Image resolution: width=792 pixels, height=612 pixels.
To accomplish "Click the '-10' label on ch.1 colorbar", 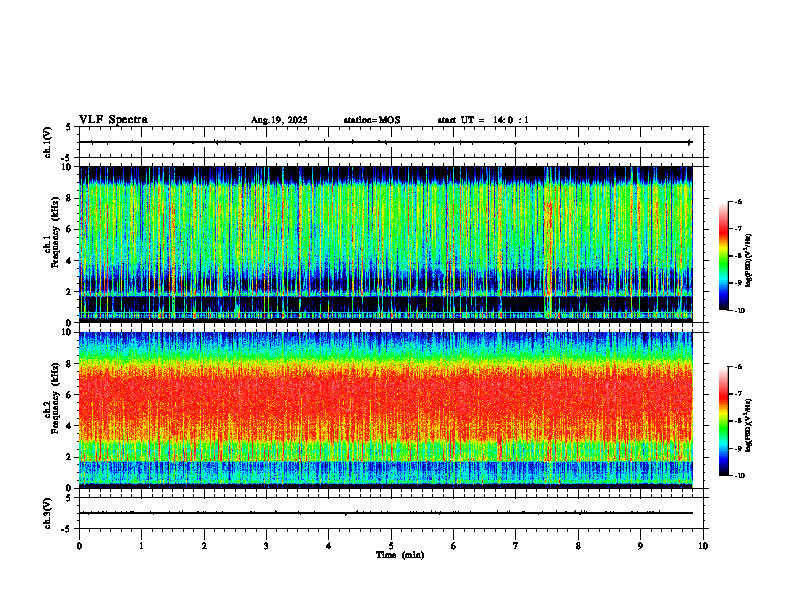I will [739, 311].
